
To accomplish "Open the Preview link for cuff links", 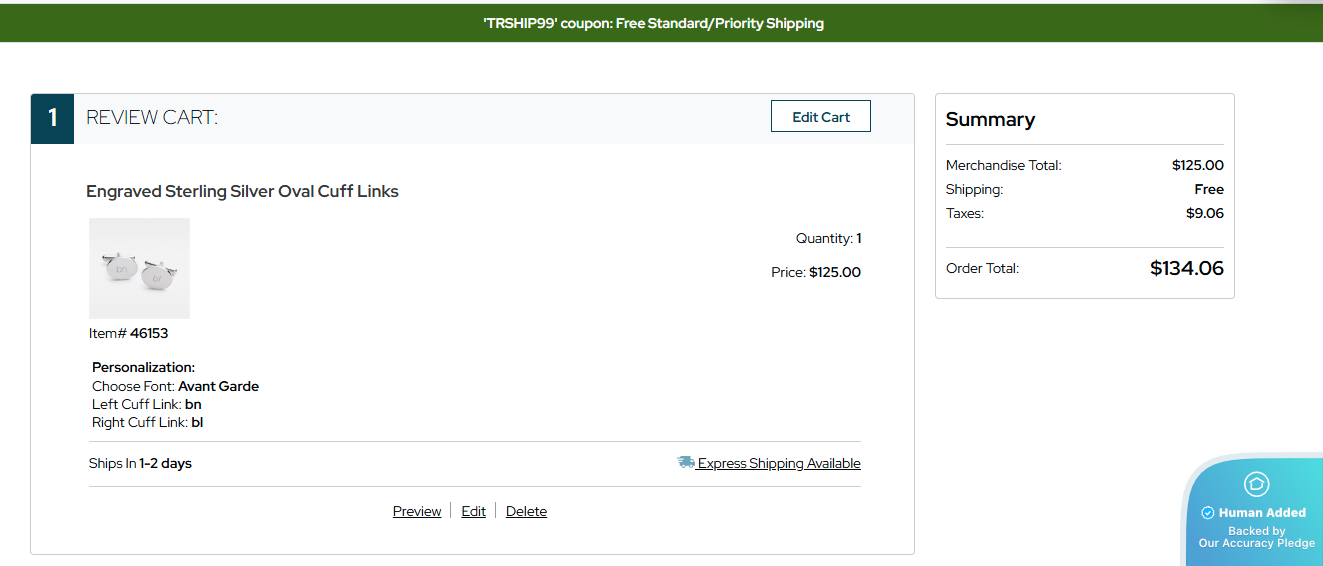I will (417, 511).
